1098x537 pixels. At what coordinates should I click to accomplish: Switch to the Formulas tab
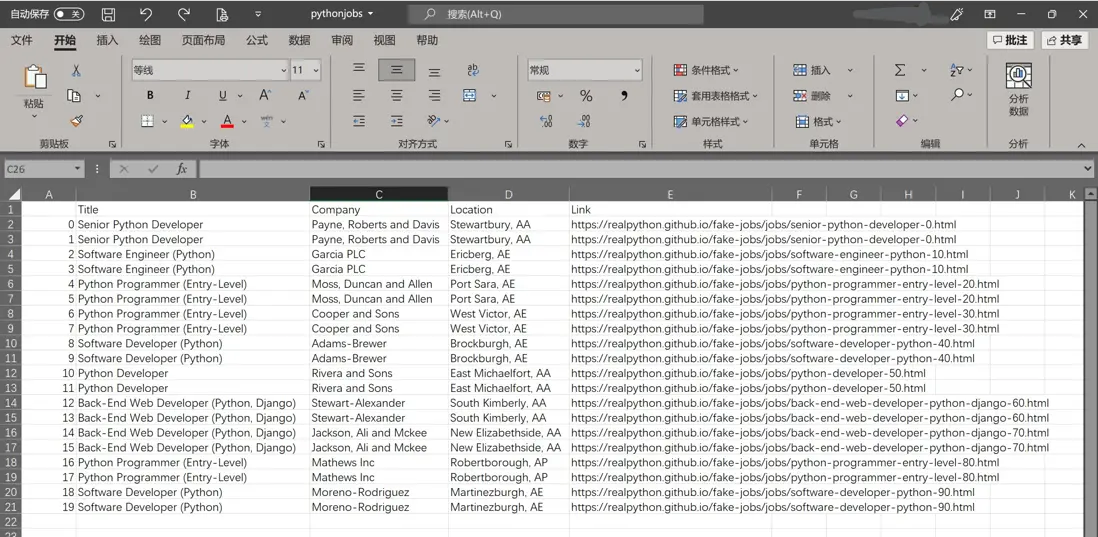257,40
